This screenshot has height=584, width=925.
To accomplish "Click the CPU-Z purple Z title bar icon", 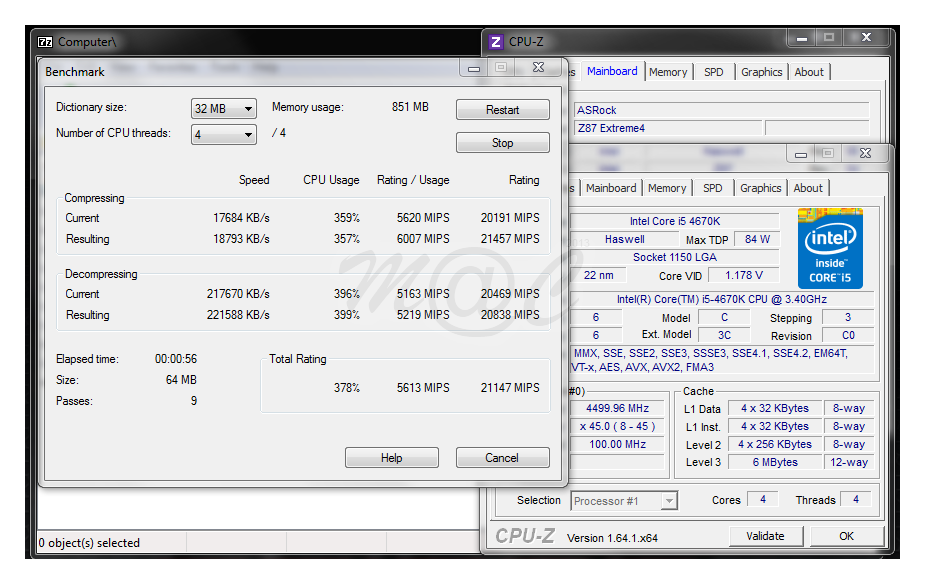I will click(496, 42).
